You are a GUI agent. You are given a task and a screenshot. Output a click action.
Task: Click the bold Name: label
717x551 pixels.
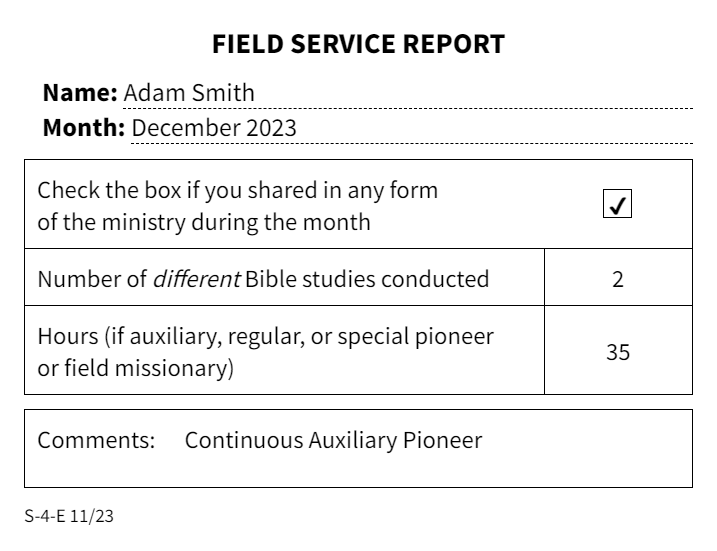click(80, 93)
